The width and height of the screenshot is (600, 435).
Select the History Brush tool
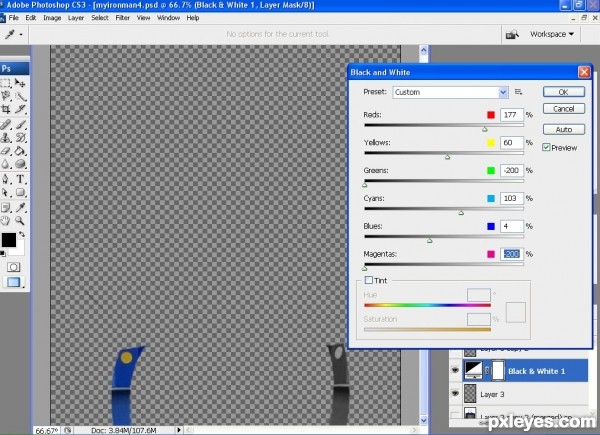(x=20, y=138)
